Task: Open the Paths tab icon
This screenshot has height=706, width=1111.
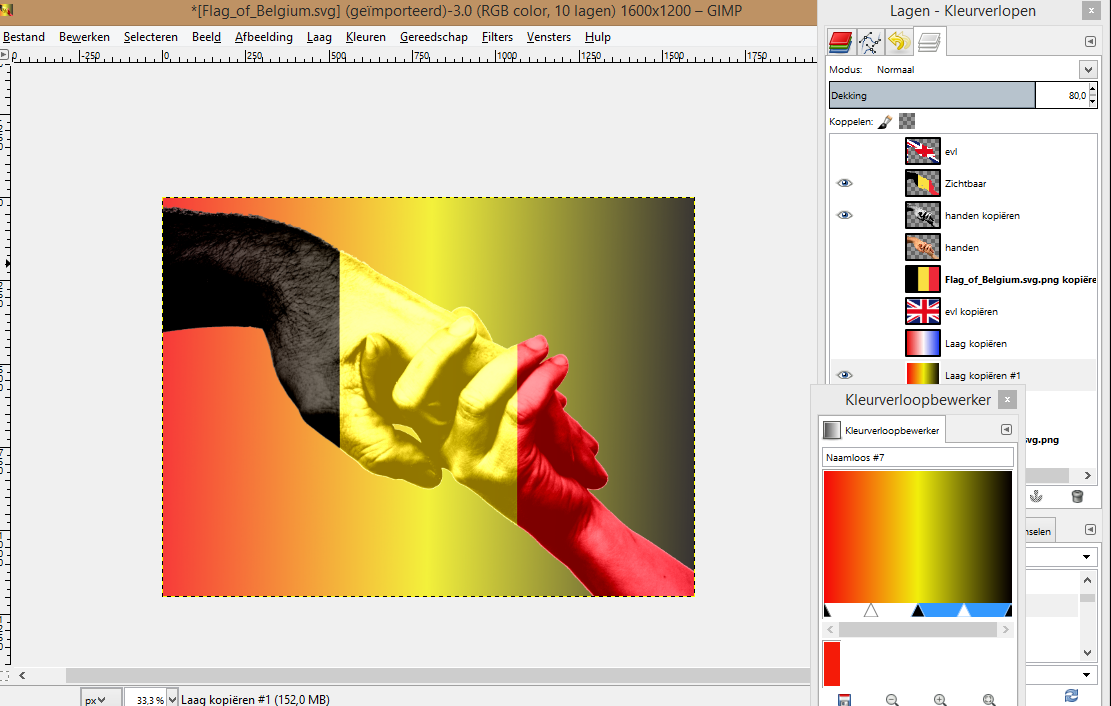Action: coord(869,42)
